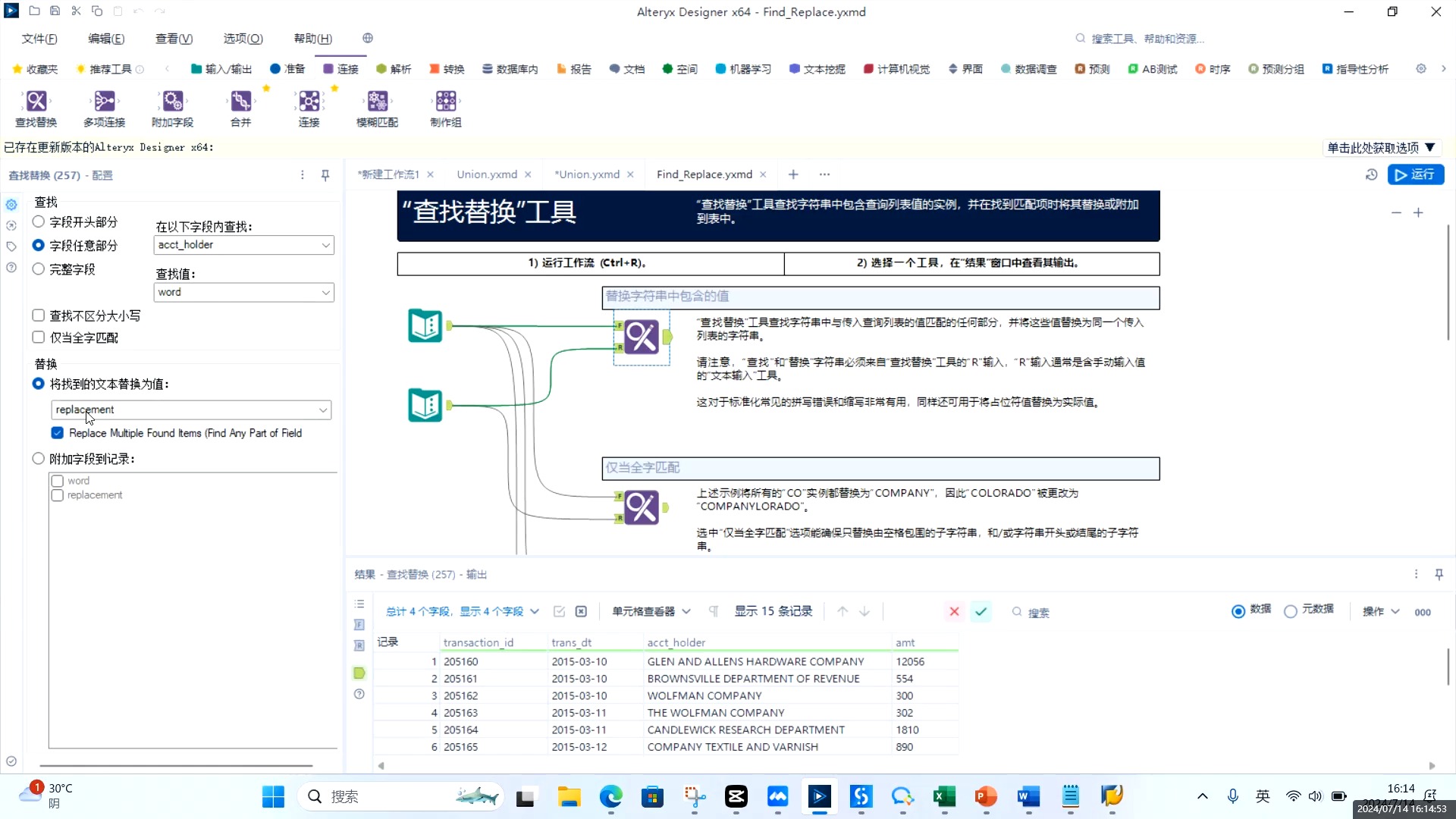Switch to the Union.yxmd workflow tab
The width and height of the screenshot is (1456, 819).
tap(487, 174)
